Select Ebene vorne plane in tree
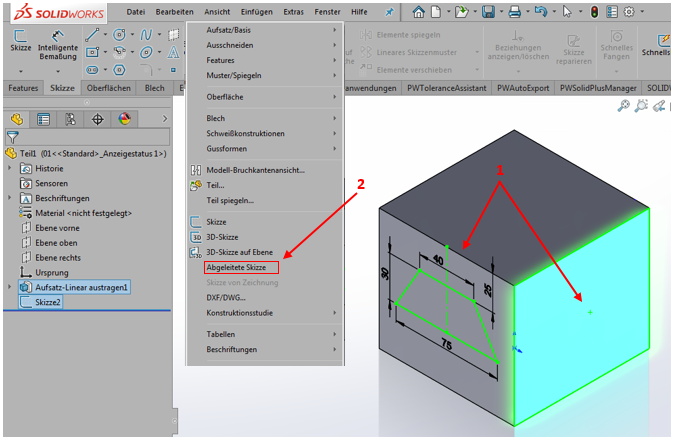The image size is (673, 439). (x=58, y=227)
